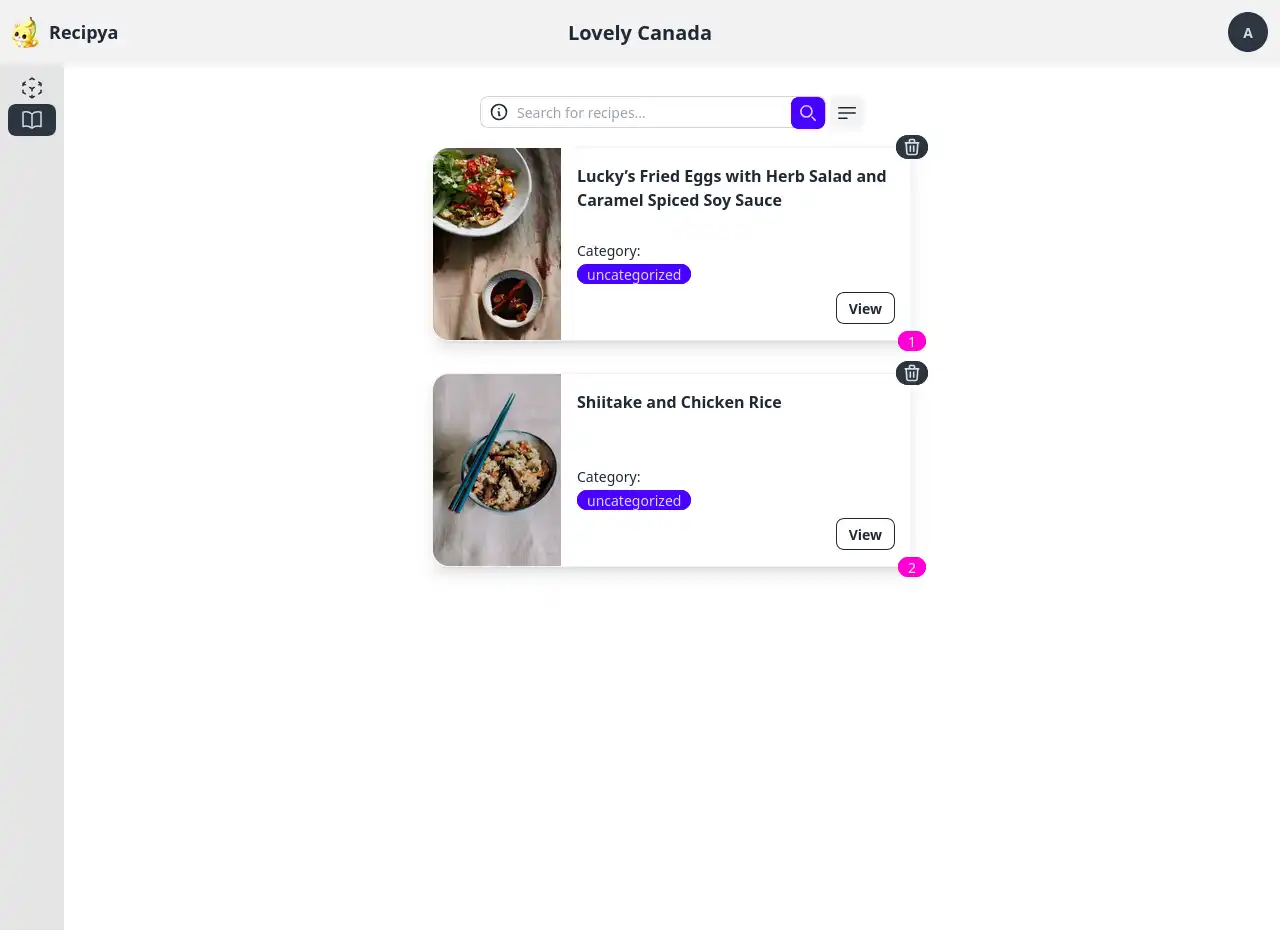Image resolution: width=1280 pixels, height=936 pixels.
Task: Open the sort options menu icon
Action: click(x=847, y=113)
